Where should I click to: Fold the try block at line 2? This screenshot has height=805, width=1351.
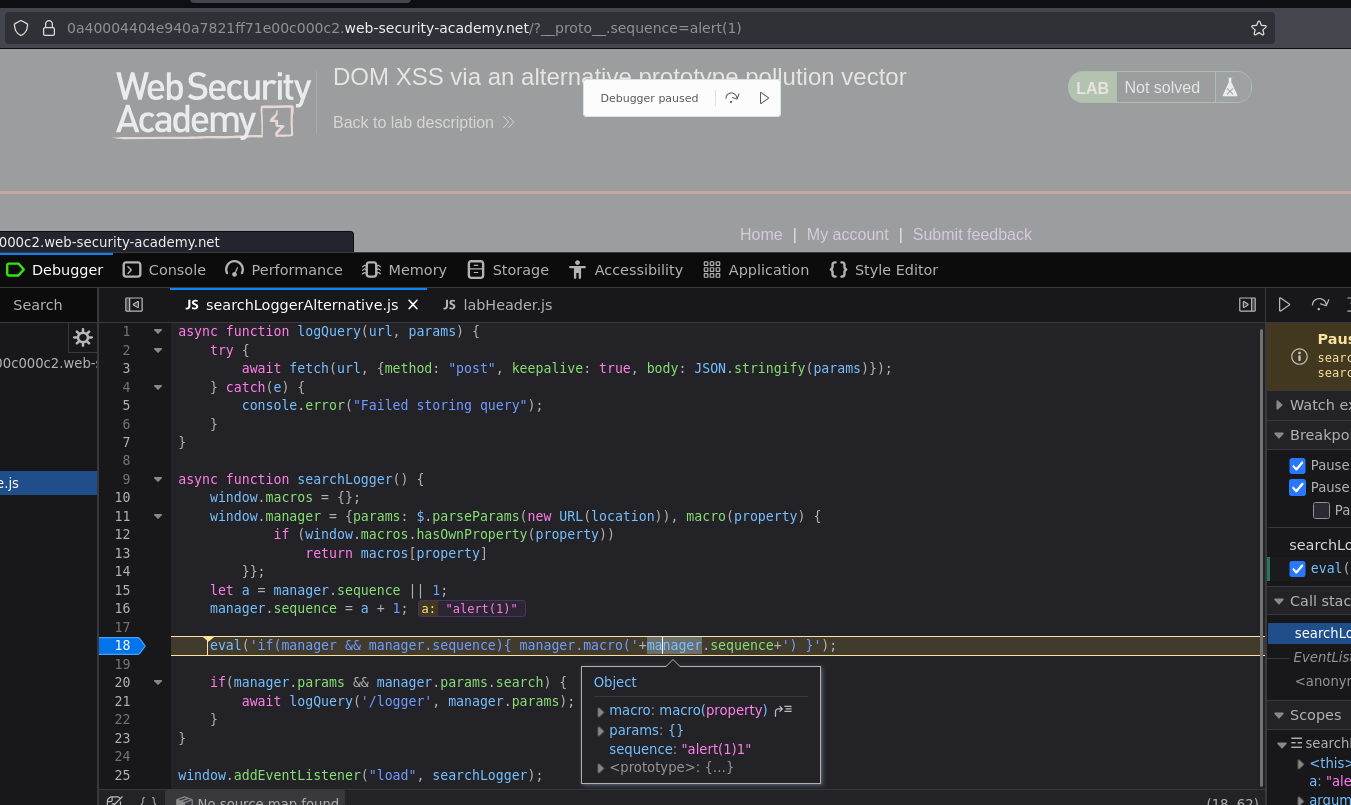tap(157, 350)
